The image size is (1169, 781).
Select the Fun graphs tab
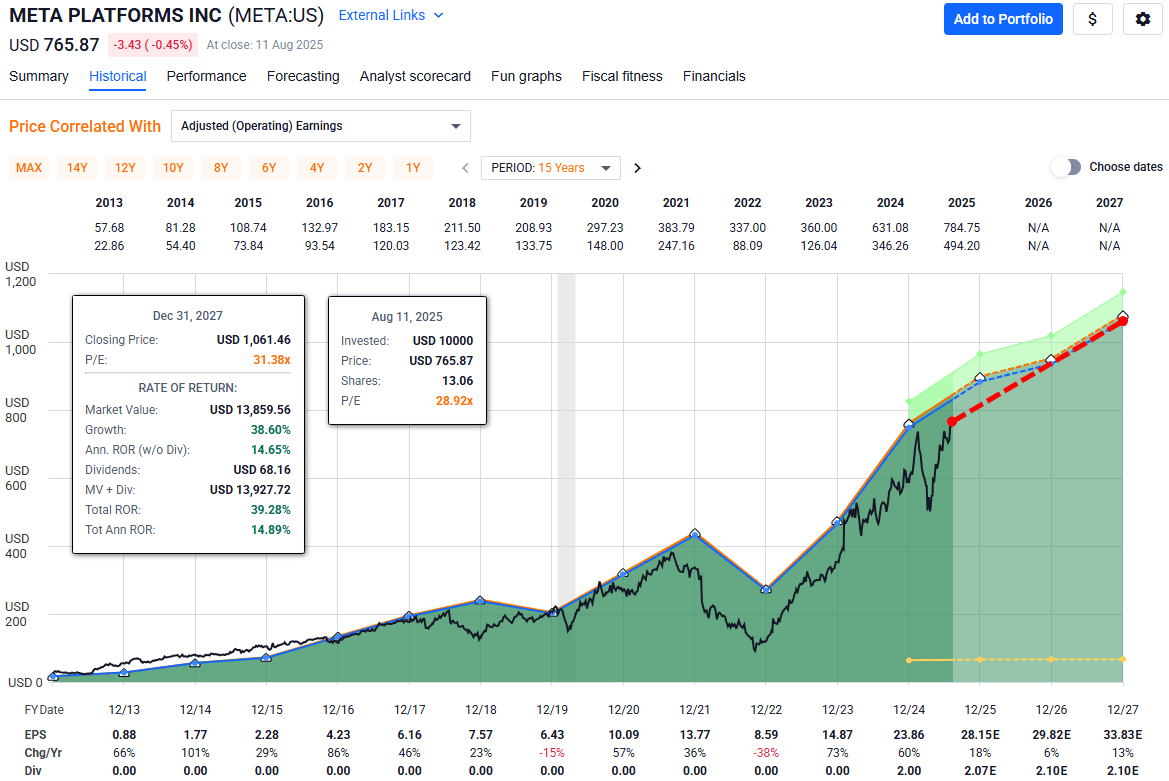[526, 76]
